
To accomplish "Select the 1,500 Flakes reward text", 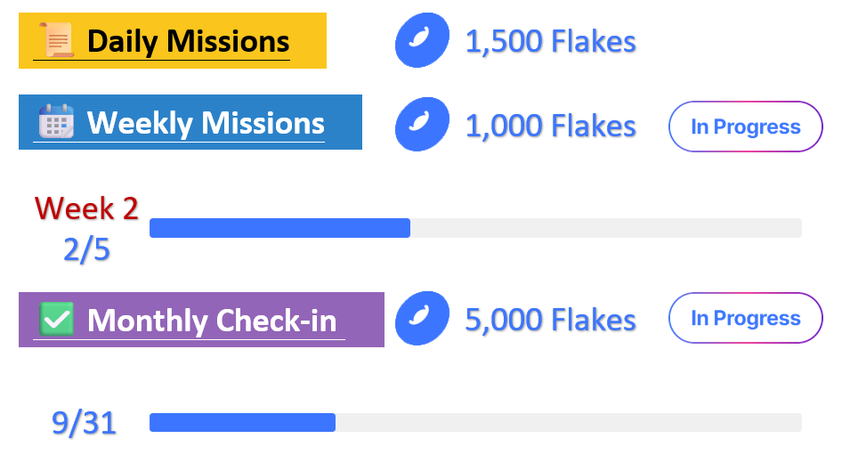I will pos(550,41).
